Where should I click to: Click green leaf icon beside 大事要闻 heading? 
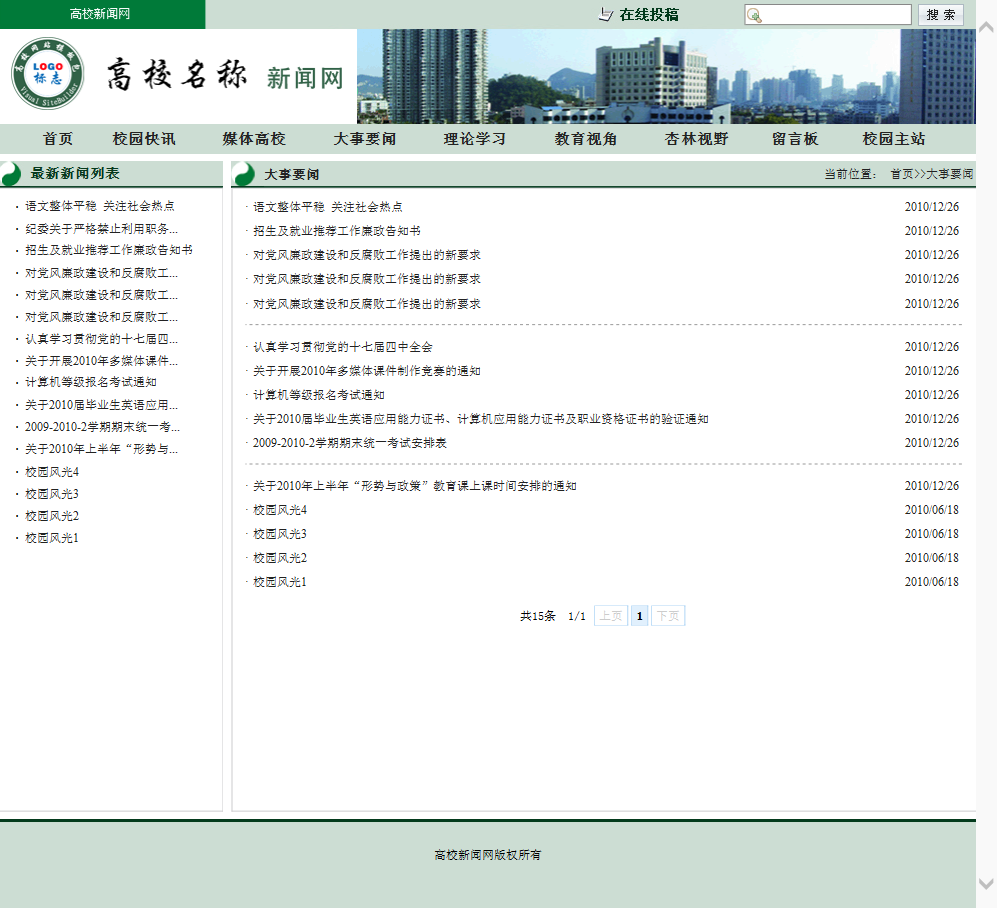click(244, 175)
